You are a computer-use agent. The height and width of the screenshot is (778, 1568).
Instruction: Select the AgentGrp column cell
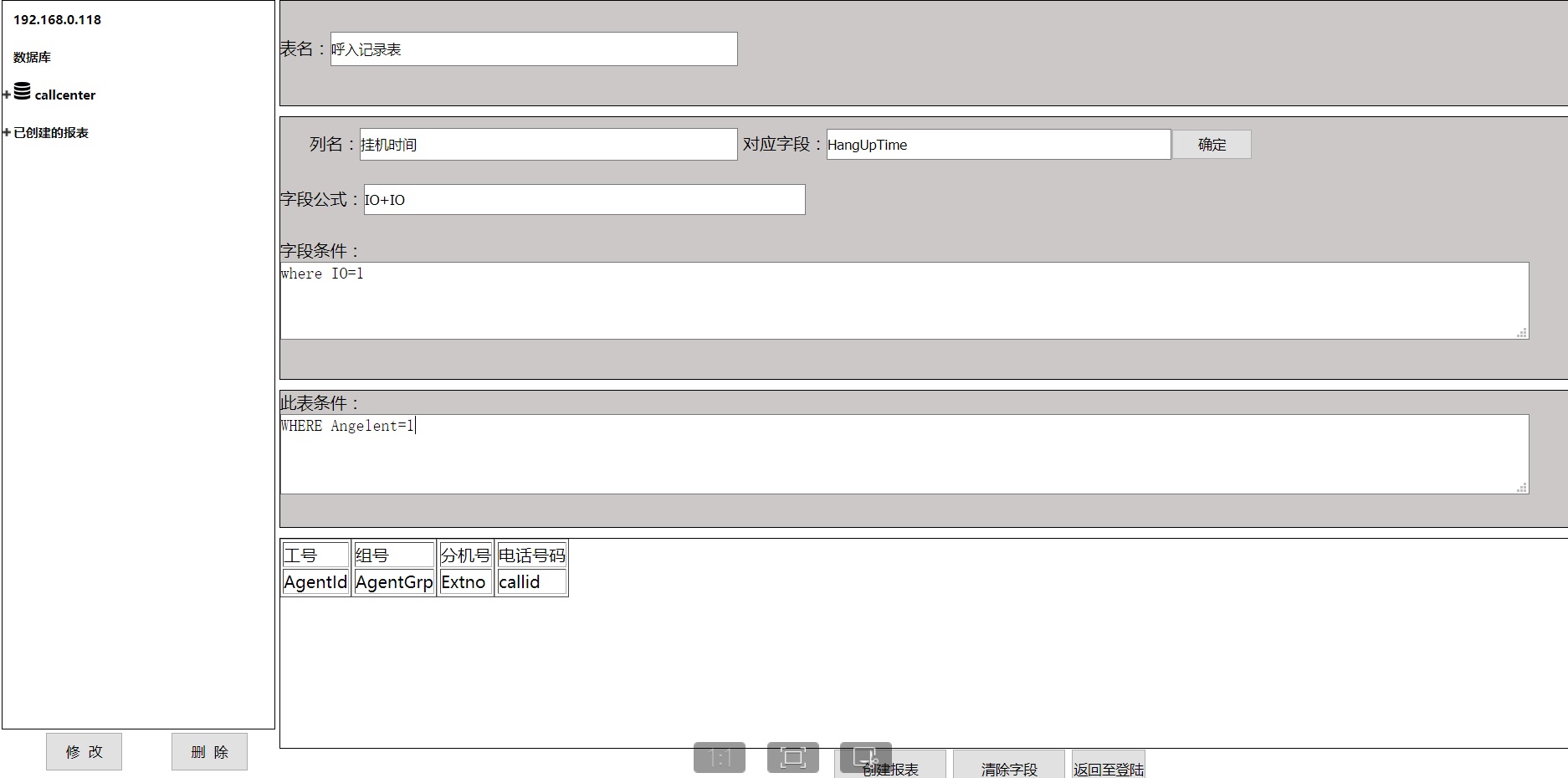pos(394,582)
